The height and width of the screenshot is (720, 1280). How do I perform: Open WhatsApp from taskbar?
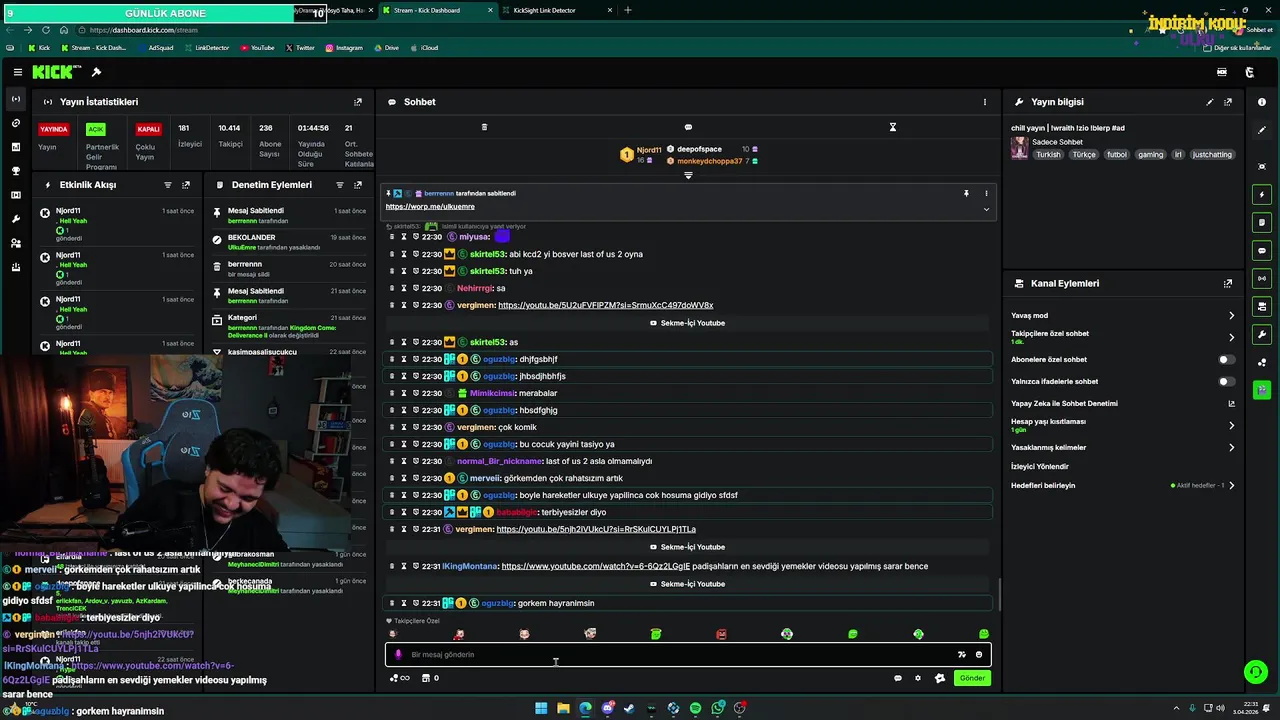tap(718, 708)
